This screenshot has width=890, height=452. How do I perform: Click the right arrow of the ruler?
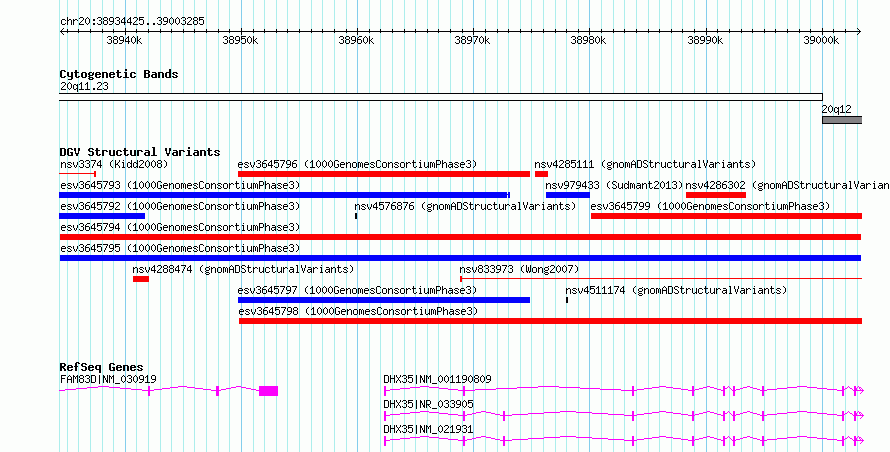859,32
